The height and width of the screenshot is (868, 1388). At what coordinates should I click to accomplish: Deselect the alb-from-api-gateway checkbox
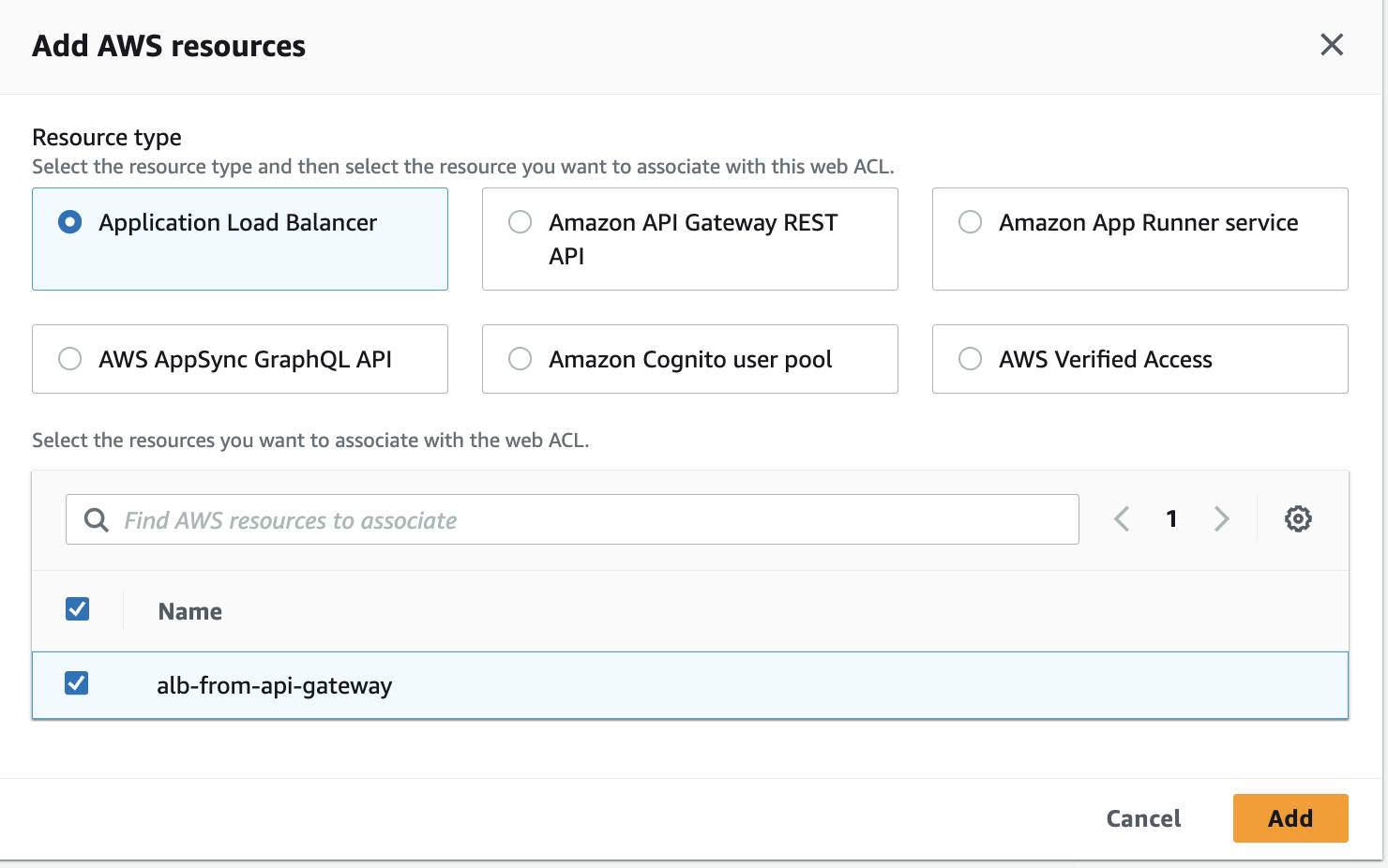pyautogui.click(x=77, y=683)
